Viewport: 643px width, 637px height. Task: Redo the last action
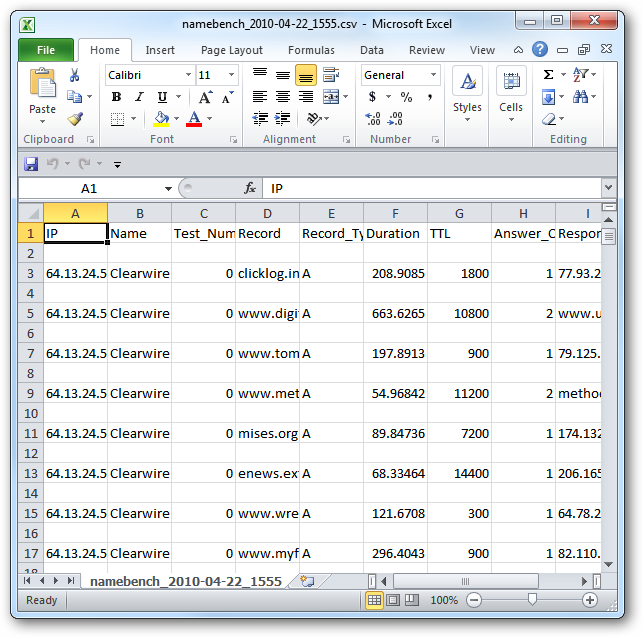(84, 164)
